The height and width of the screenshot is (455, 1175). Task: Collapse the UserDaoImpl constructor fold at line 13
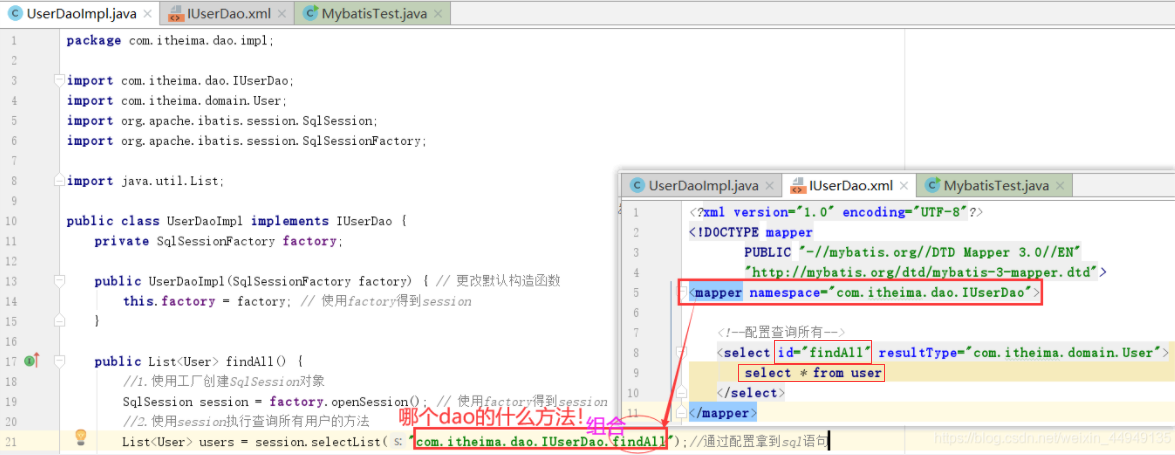coord(60,281)
